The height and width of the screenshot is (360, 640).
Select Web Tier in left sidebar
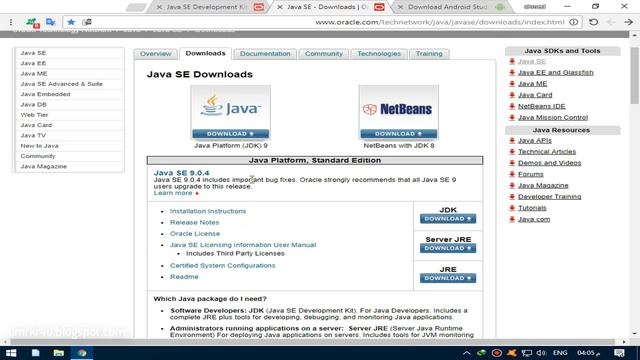(x=69, y=115)
